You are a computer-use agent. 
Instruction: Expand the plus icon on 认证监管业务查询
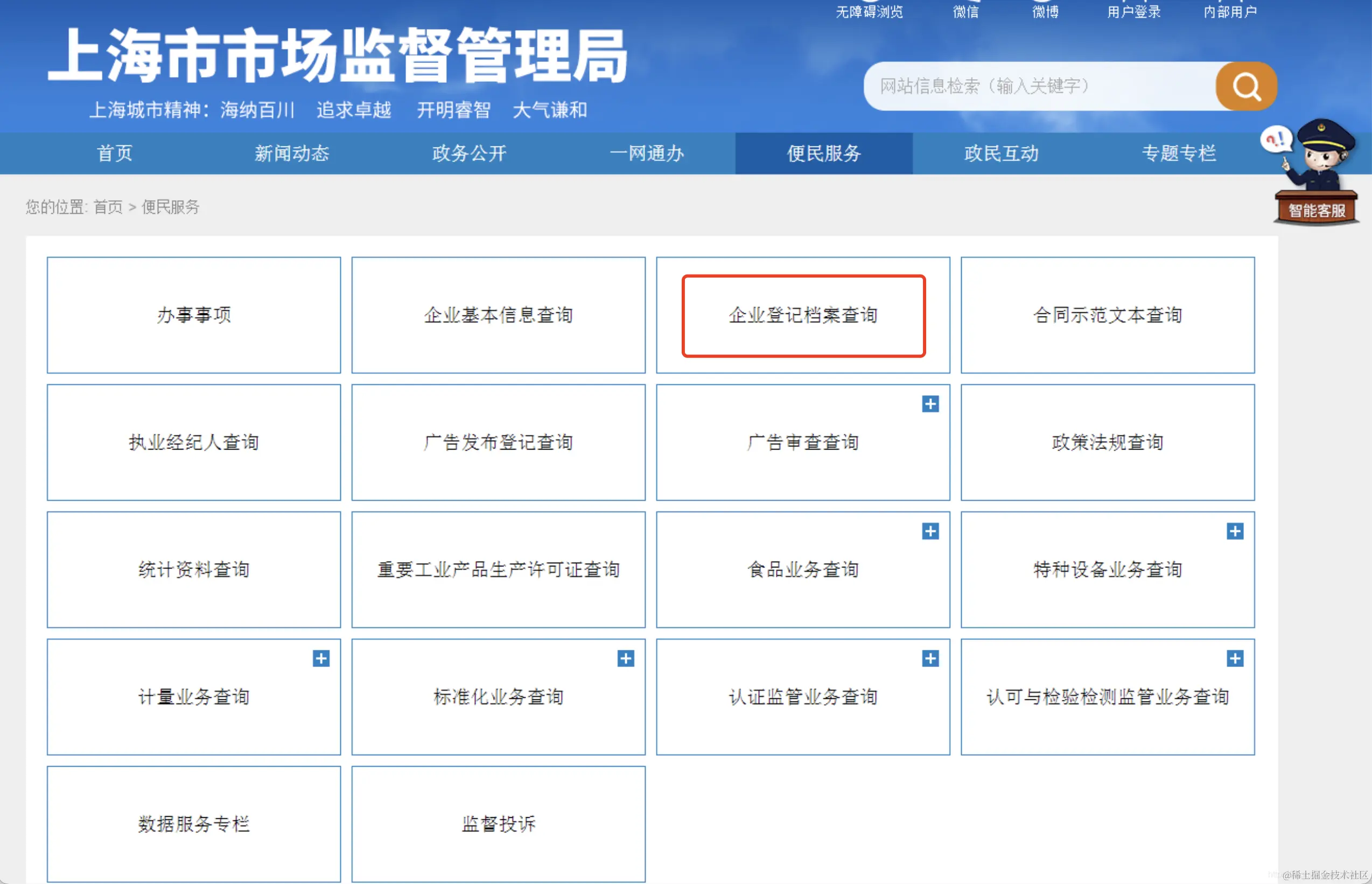tap(930, 658)
